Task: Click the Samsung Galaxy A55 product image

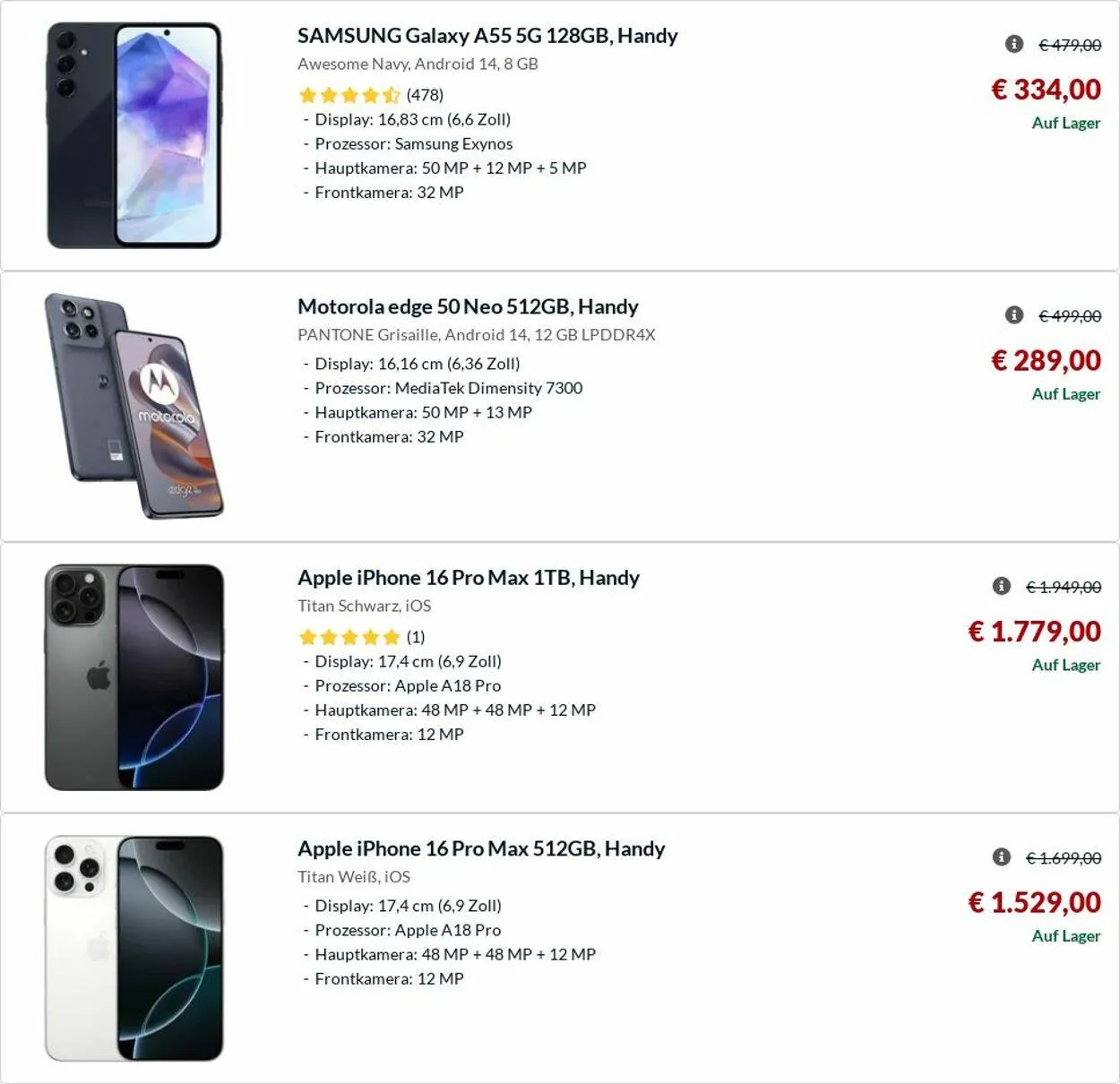Action: (134, 135)
